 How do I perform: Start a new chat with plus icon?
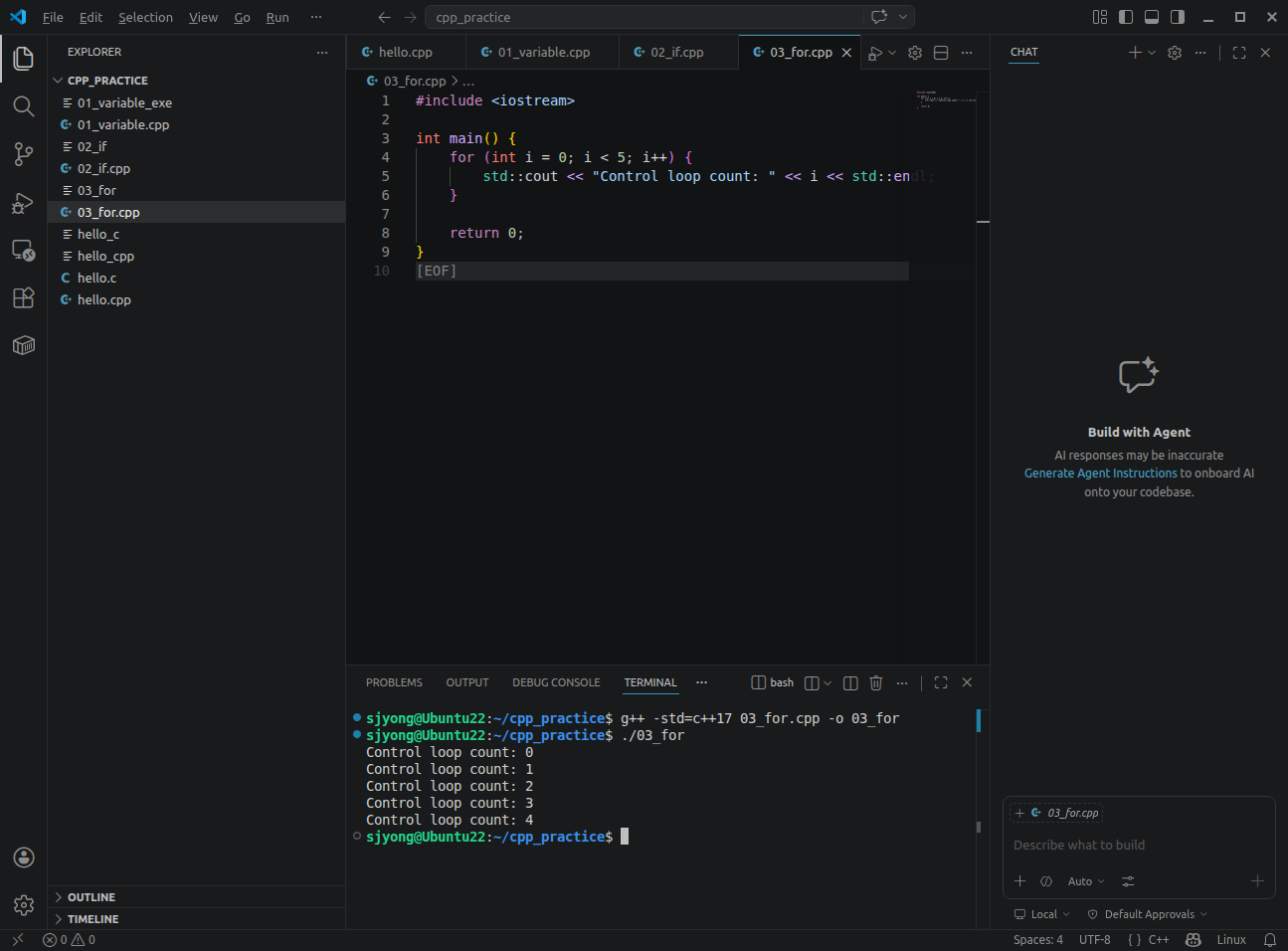[x=1135, y=53]
